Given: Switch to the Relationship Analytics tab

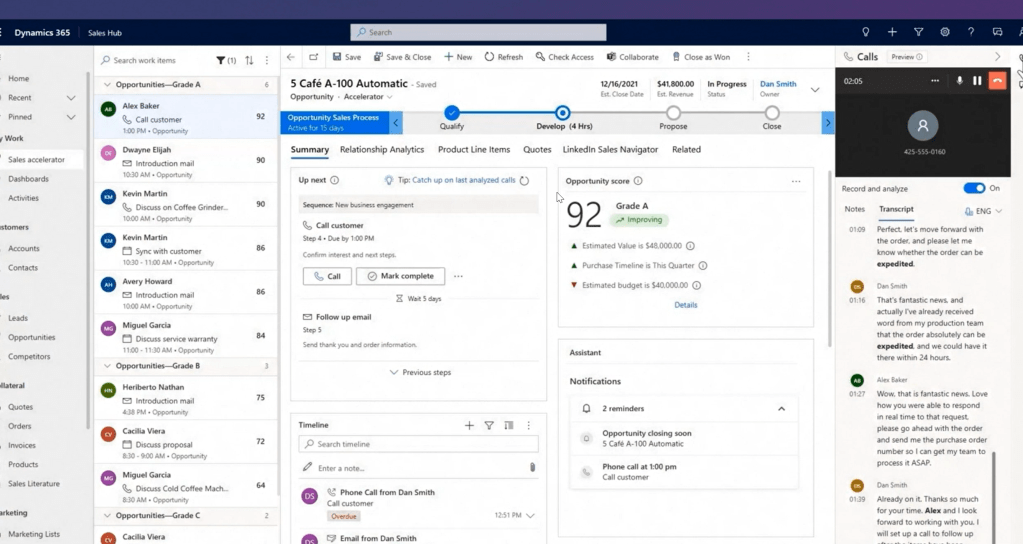Looking at the screenshot, I should click(x=382, y=150).
